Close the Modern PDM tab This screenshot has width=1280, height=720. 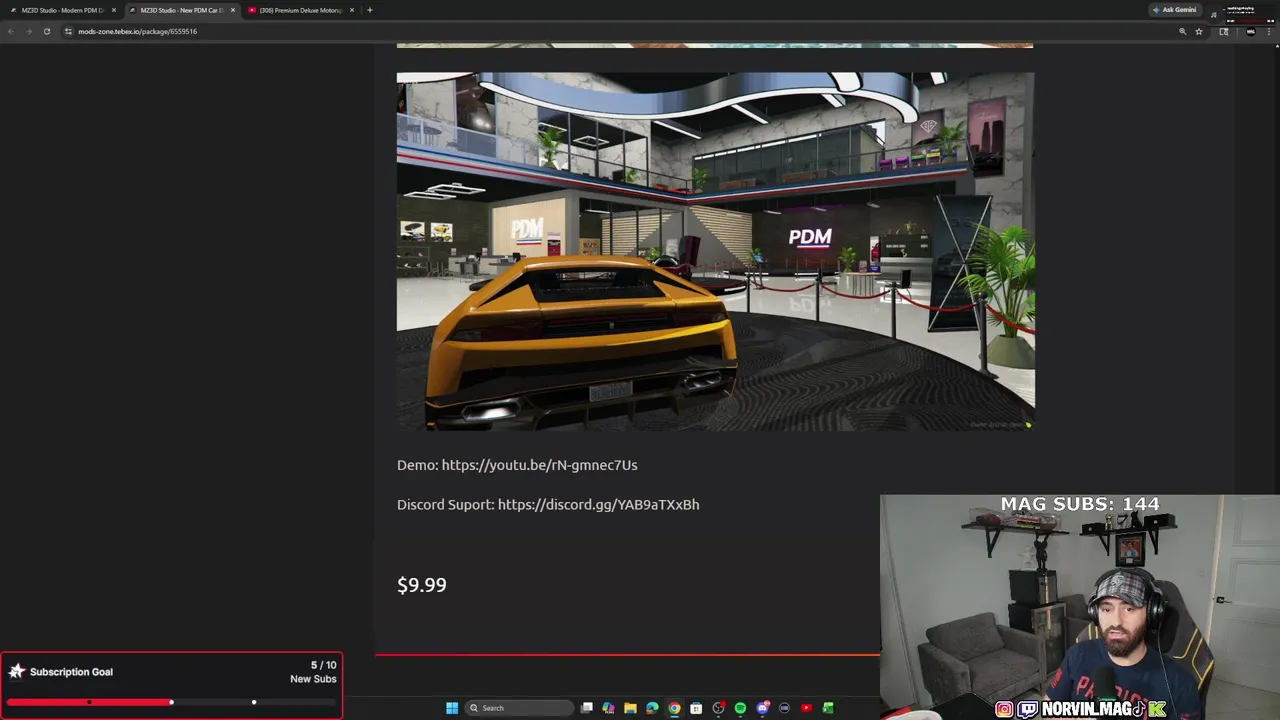coord(114,10)
